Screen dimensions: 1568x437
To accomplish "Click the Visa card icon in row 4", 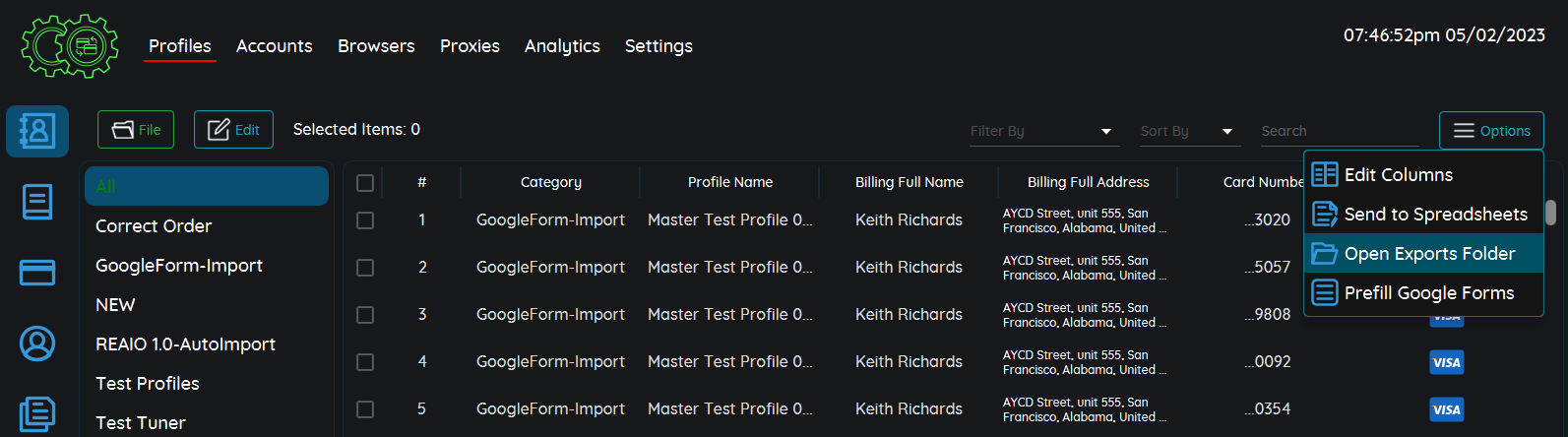I will pos(1446,362).
